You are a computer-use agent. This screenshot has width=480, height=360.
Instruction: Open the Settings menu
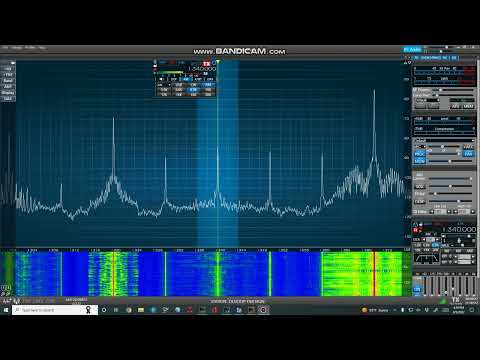pos(17,48)
